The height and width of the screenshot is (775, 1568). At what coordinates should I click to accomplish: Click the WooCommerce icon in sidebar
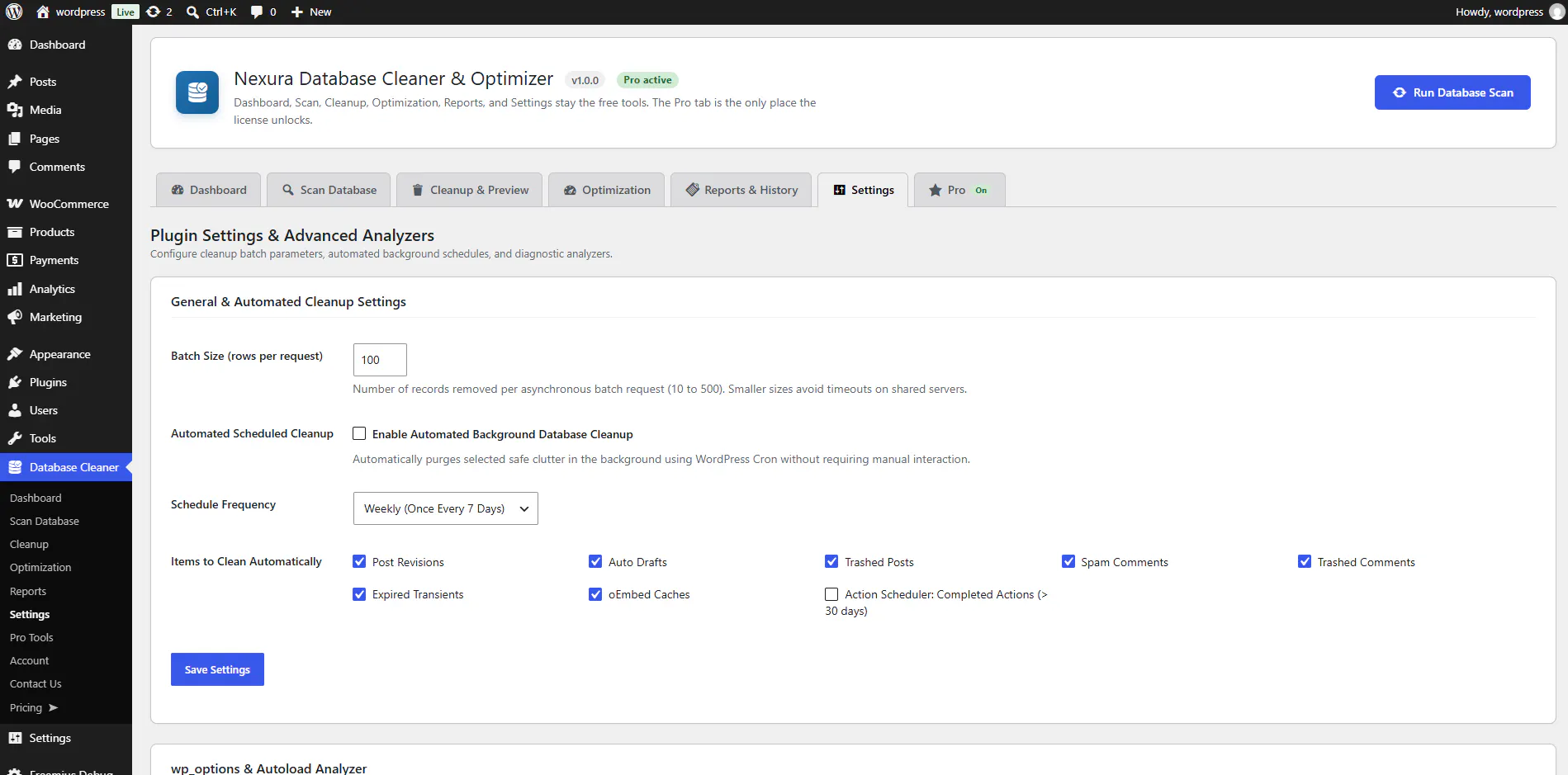coord(15,204)
